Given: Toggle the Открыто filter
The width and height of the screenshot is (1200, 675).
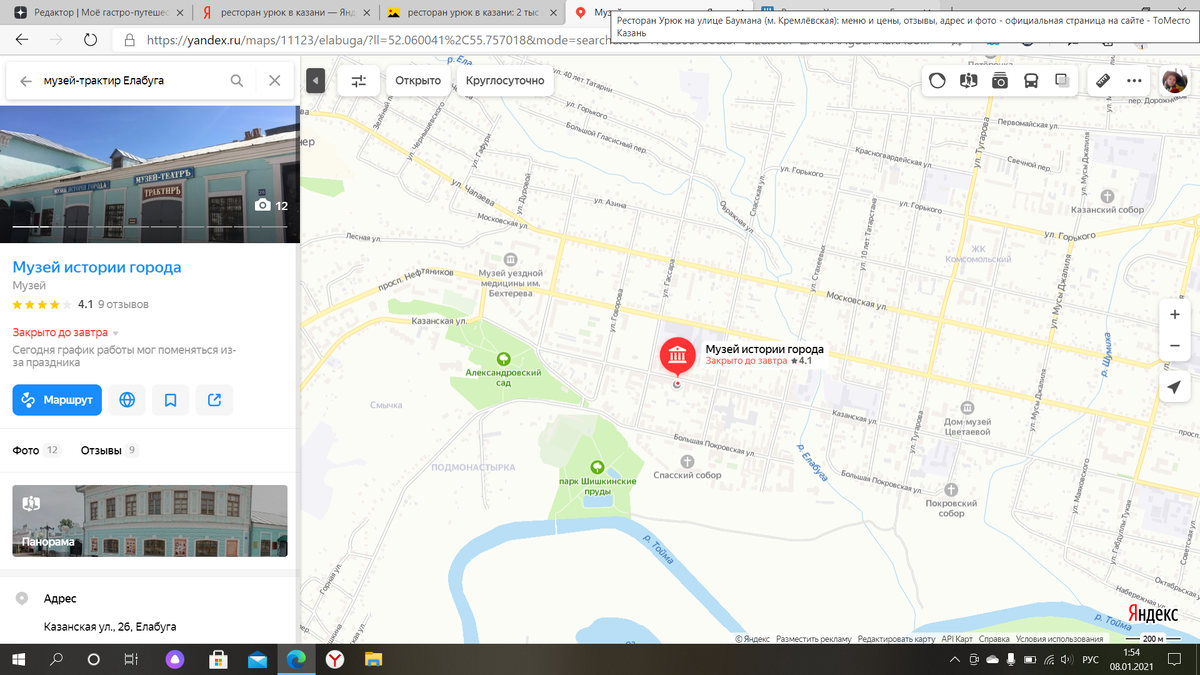Looking at the screenshot, I should [418, 81].
